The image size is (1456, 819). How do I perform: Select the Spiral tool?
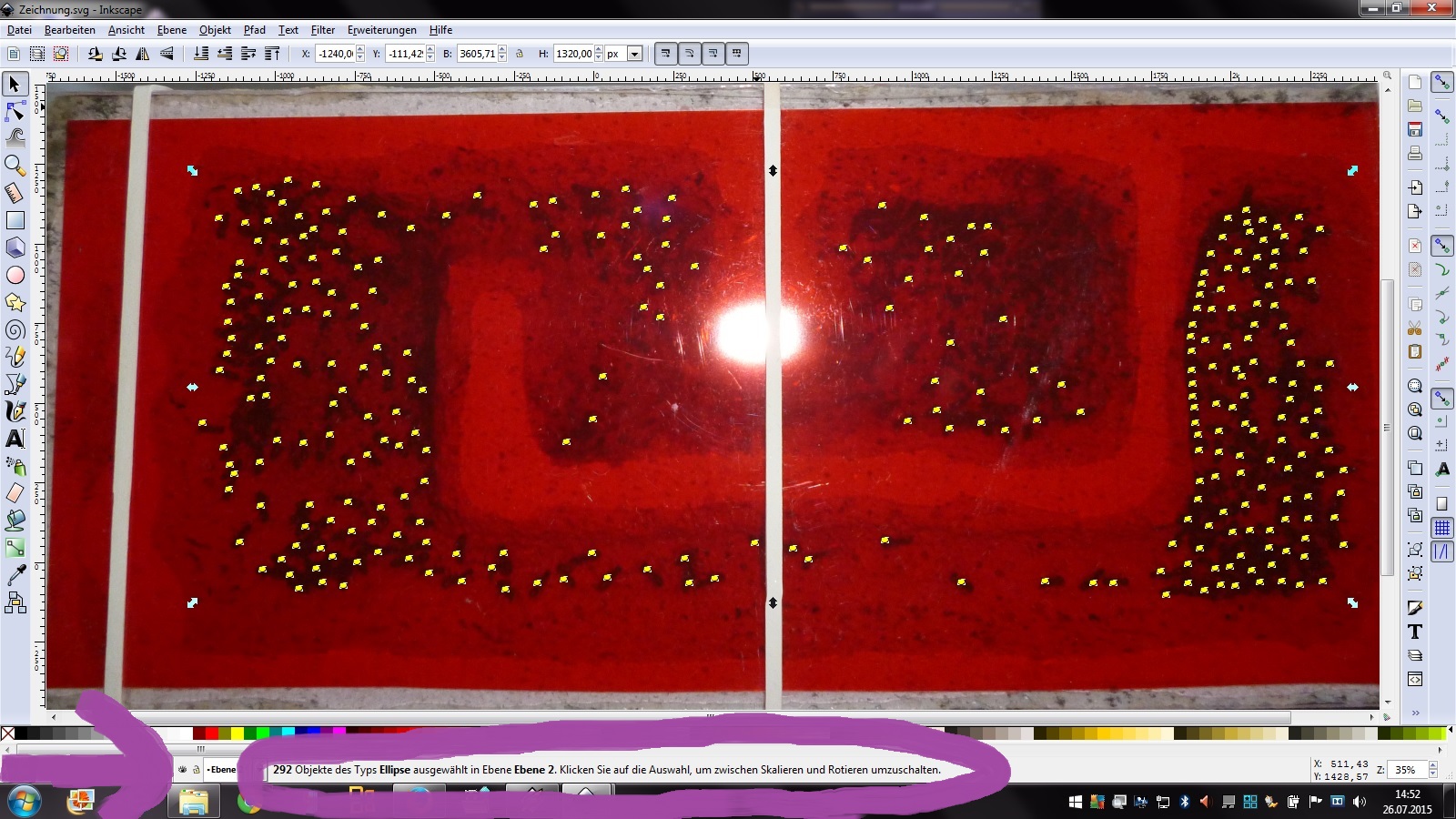point(15,330)
